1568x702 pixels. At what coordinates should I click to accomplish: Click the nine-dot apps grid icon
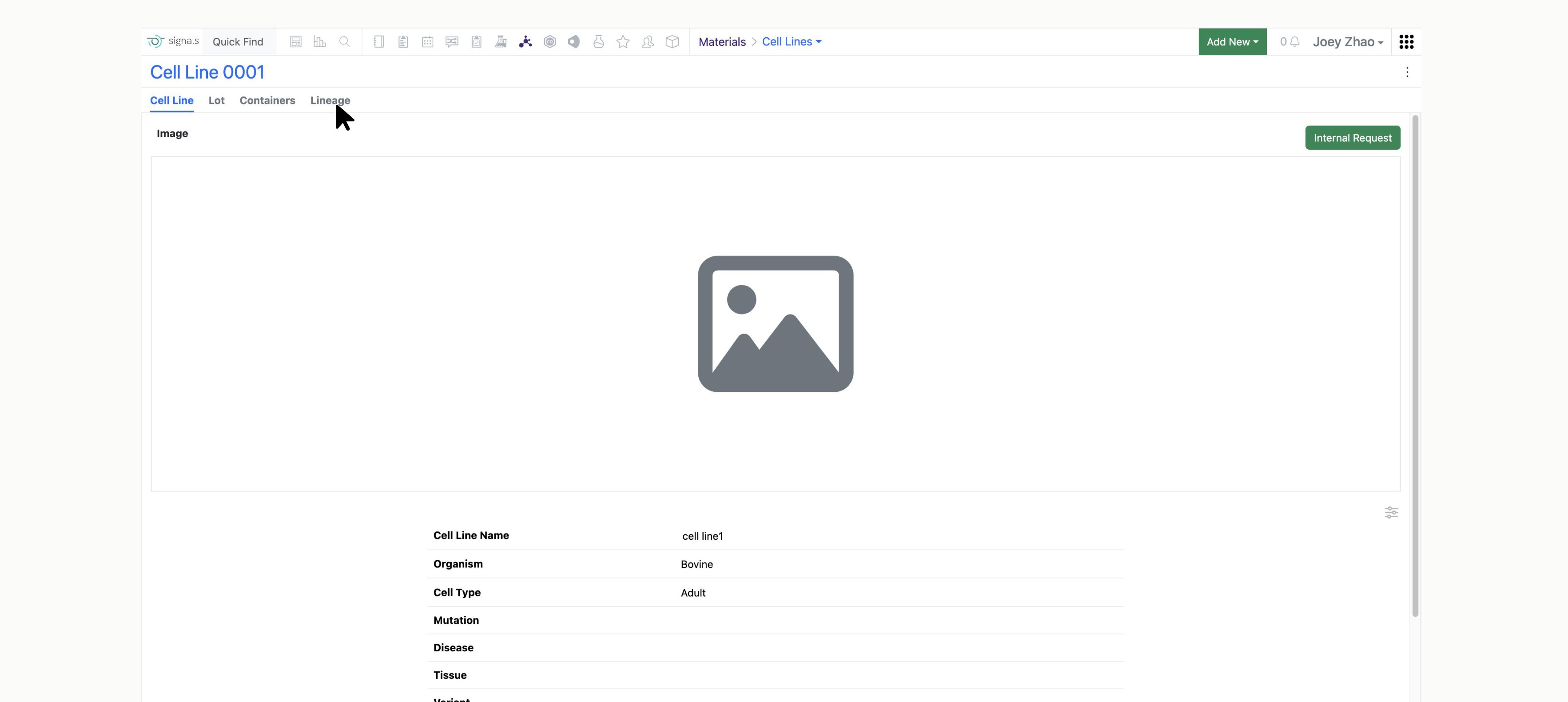(x=1406, y=42)
